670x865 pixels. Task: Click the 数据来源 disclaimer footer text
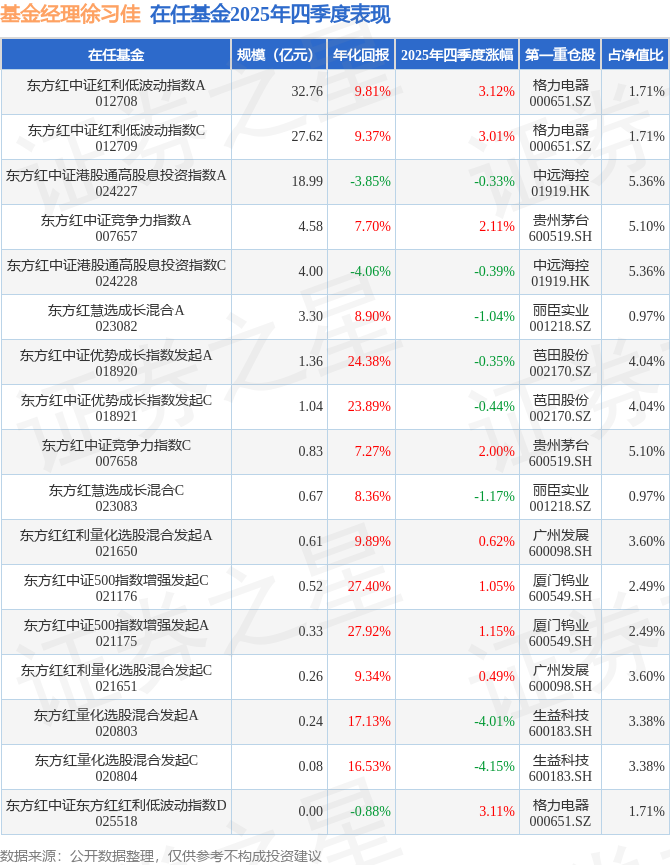[161, 855]
